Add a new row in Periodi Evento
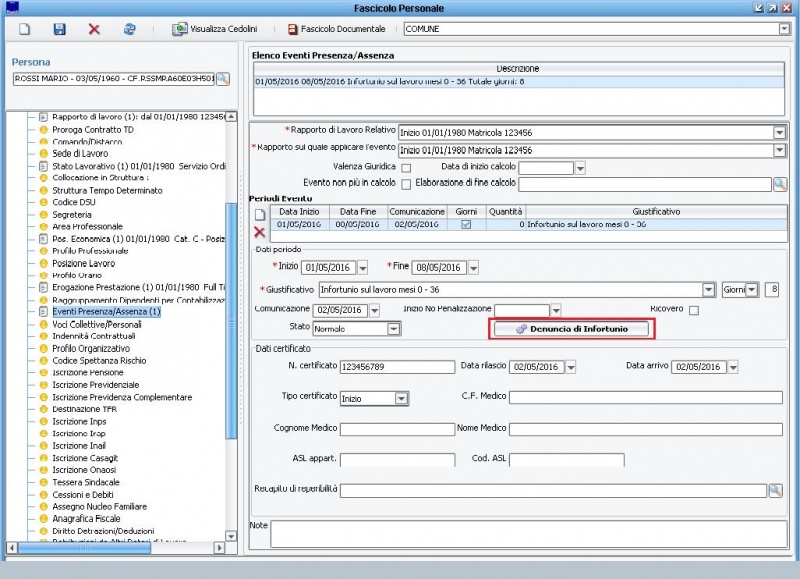The width and height of the screenshot is (800, 579). [259, 213]
